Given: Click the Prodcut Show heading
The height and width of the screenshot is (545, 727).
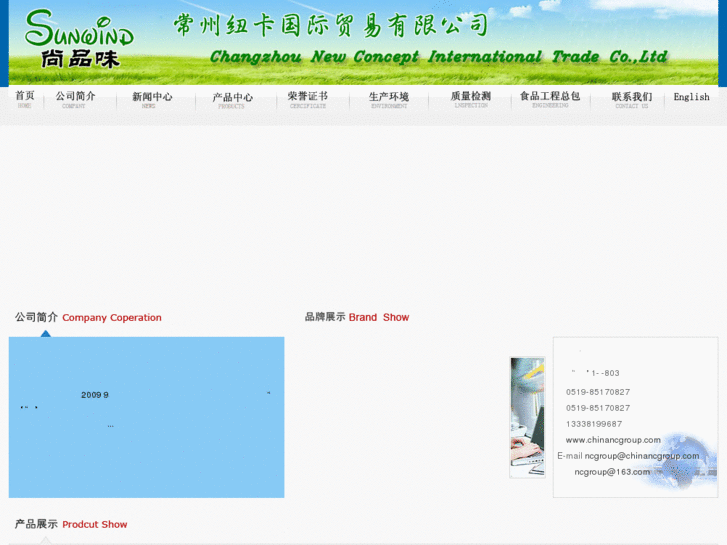Looking at the screenshot, I should tap(95, 525).
